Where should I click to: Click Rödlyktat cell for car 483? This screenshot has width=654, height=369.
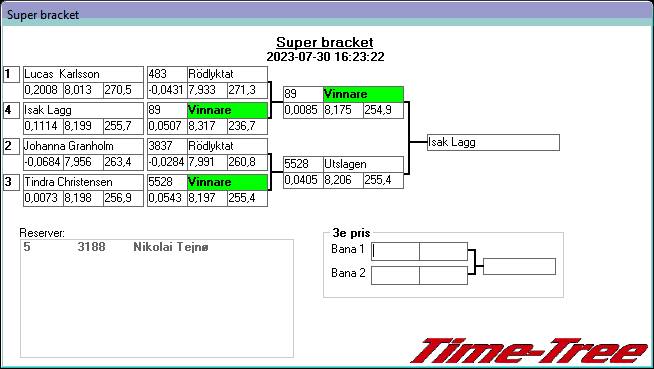[227, 74]
